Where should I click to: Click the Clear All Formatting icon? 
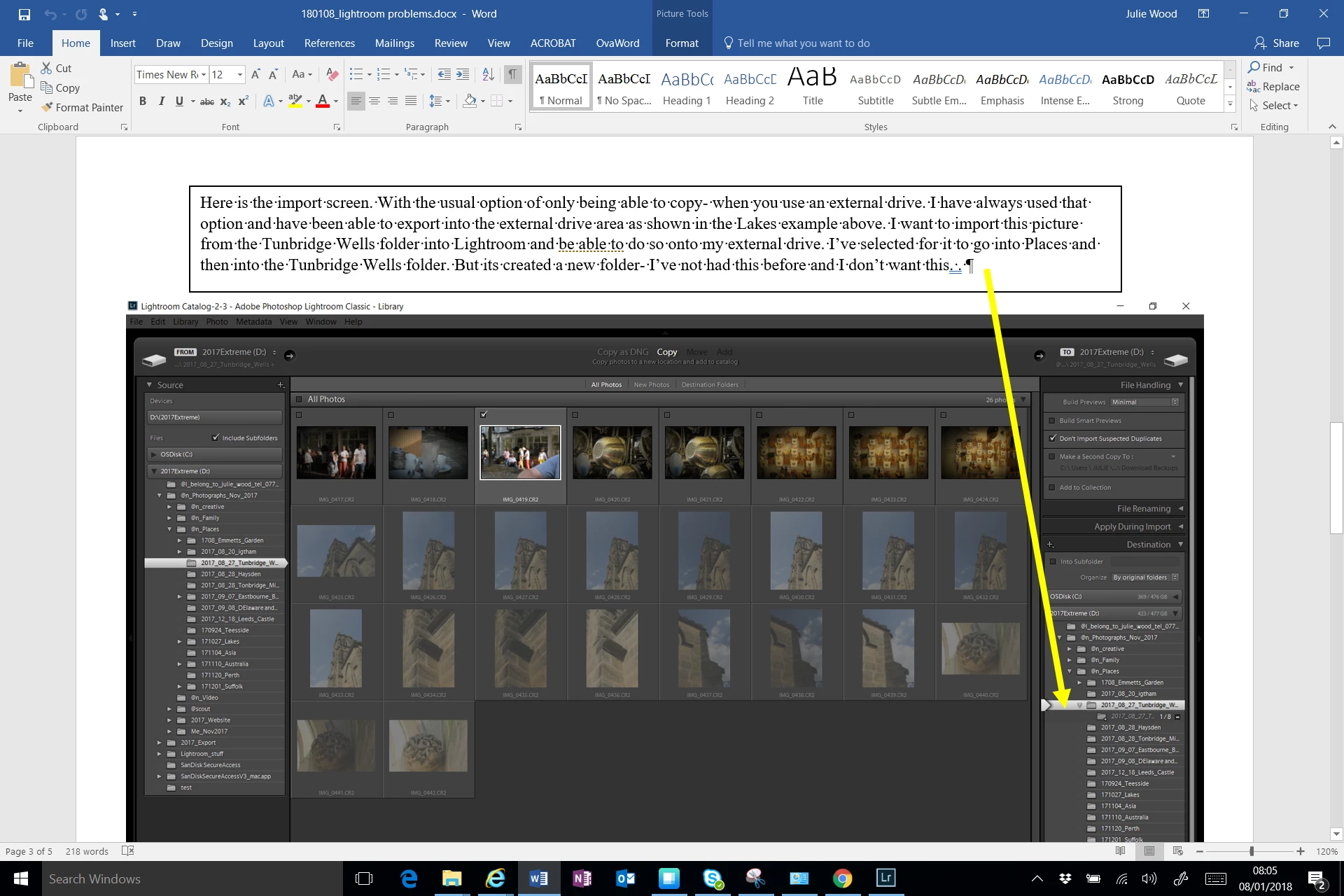pyautogui.click(x=332, y=74)
